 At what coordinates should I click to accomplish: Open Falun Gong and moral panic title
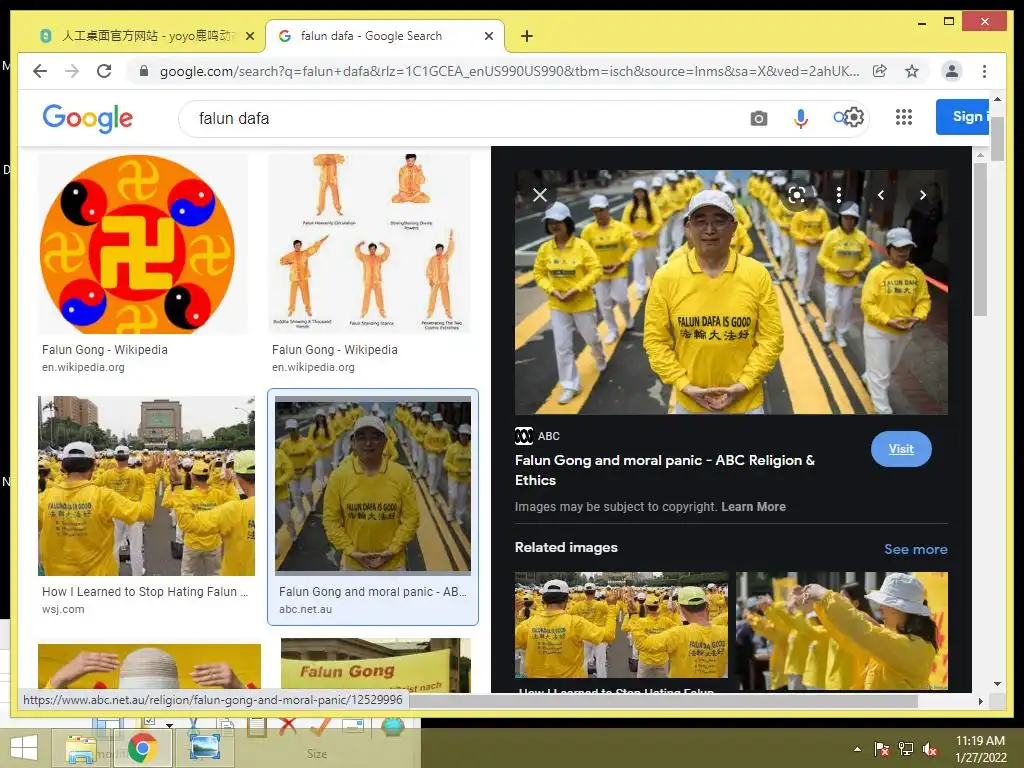665,470
